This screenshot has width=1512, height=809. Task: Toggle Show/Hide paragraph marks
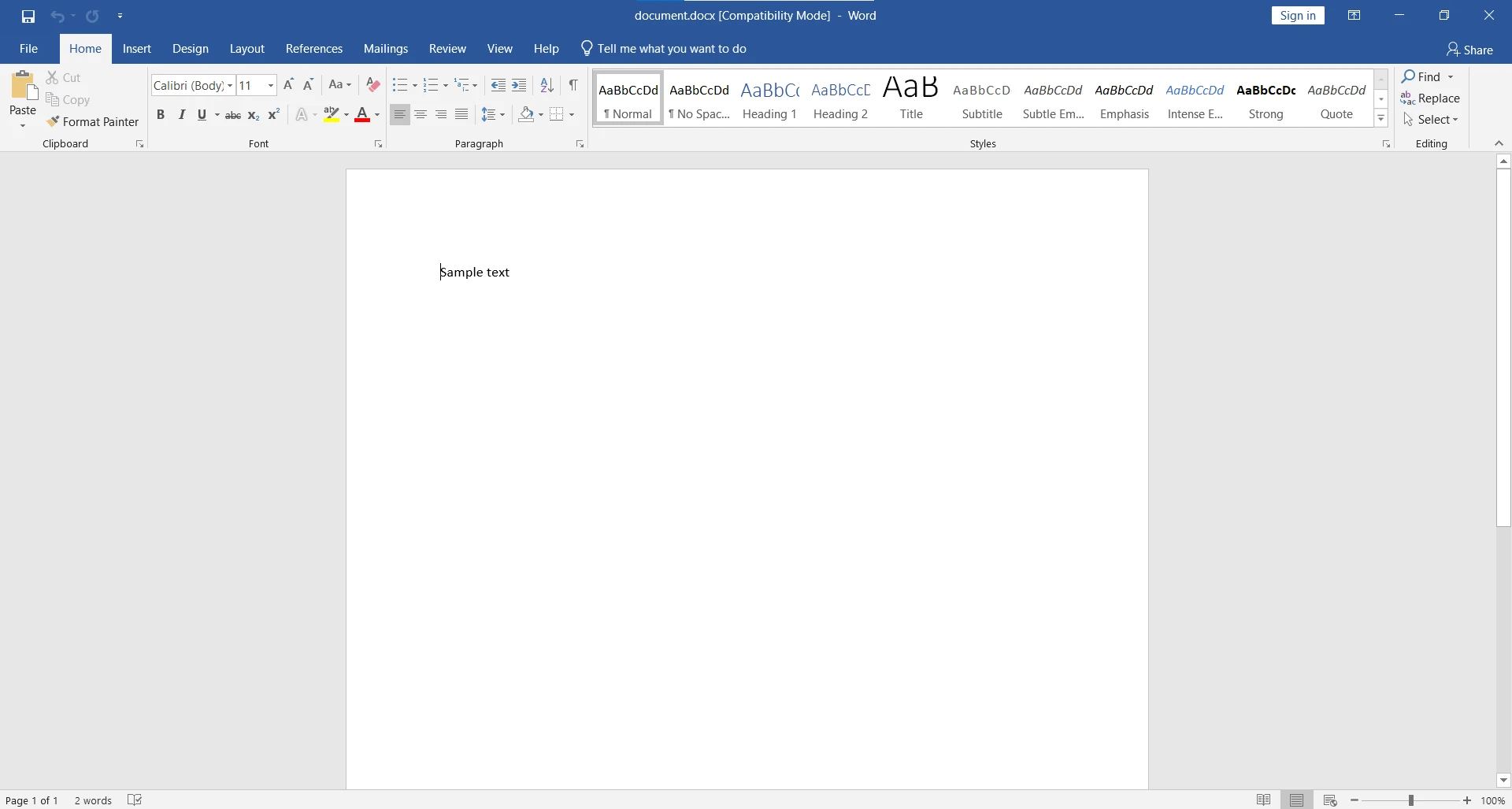coord(573,85)
